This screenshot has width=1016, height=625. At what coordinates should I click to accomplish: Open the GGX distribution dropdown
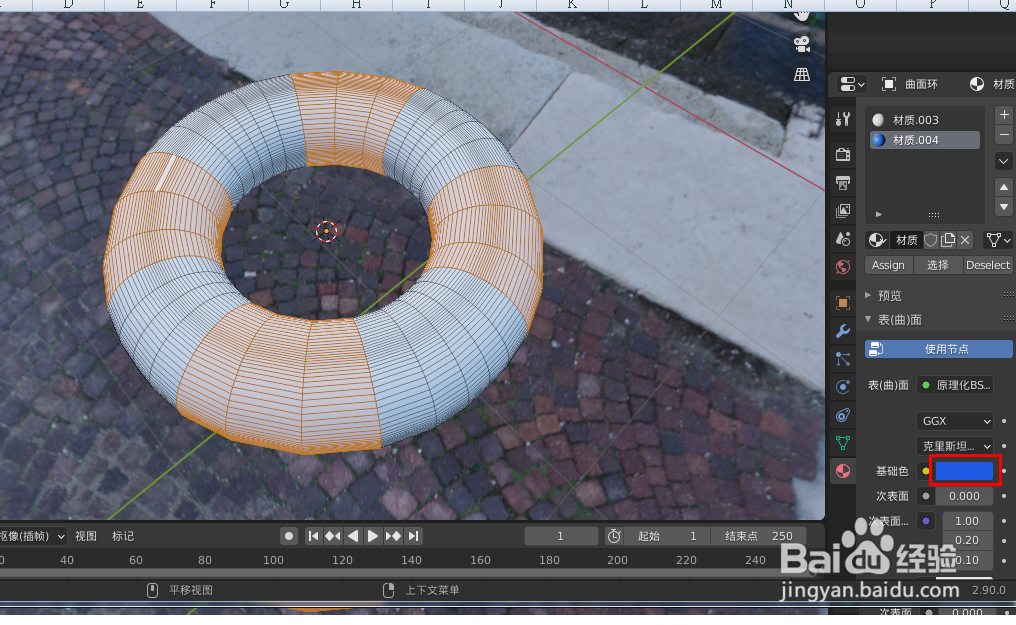(955, 421)
